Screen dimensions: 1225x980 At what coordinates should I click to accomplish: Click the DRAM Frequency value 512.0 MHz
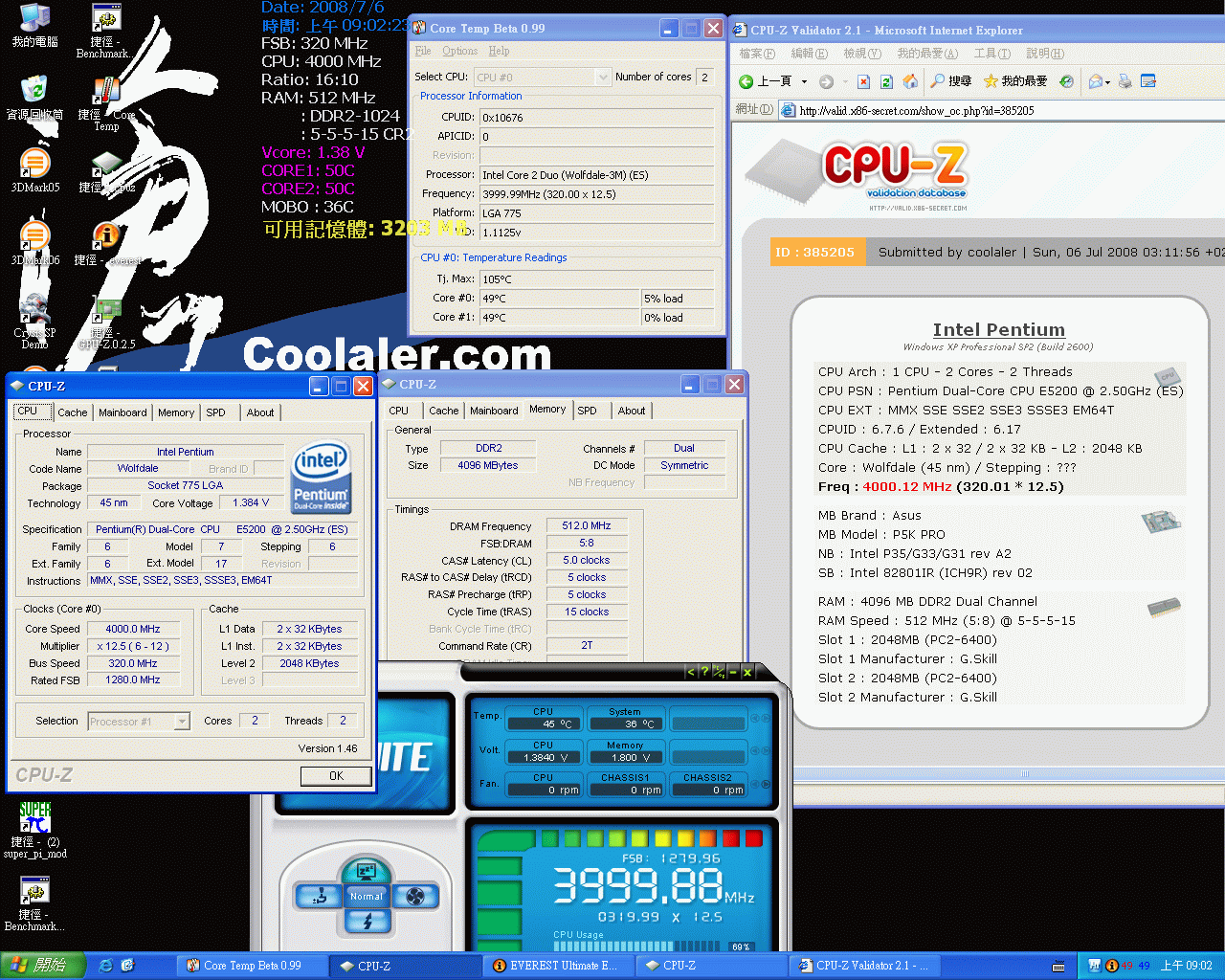(587, 525)
